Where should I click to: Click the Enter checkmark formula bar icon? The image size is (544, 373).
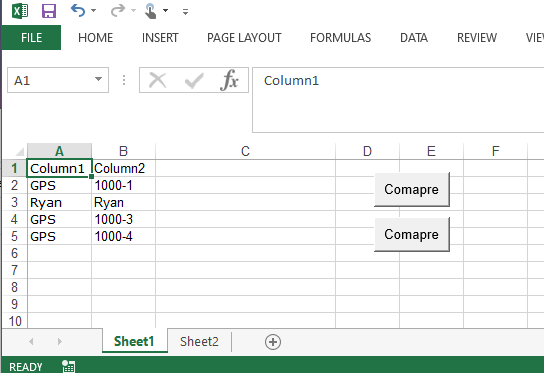click(194, 81)
